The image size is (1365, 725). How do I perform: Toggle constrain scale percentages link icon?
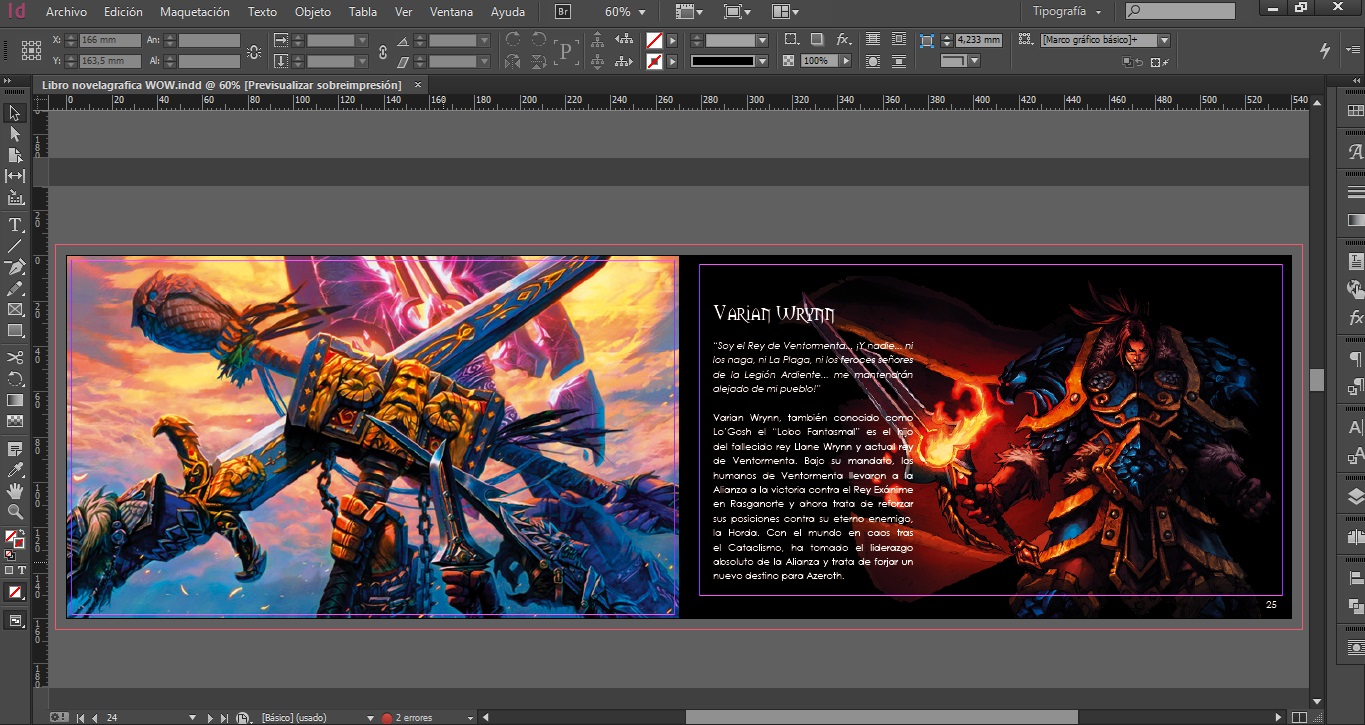pyautogui.click(x=383, y=51)
